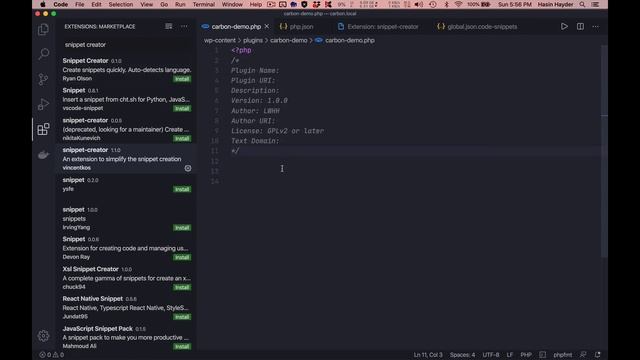Open the File menu

tap(80, 4)
